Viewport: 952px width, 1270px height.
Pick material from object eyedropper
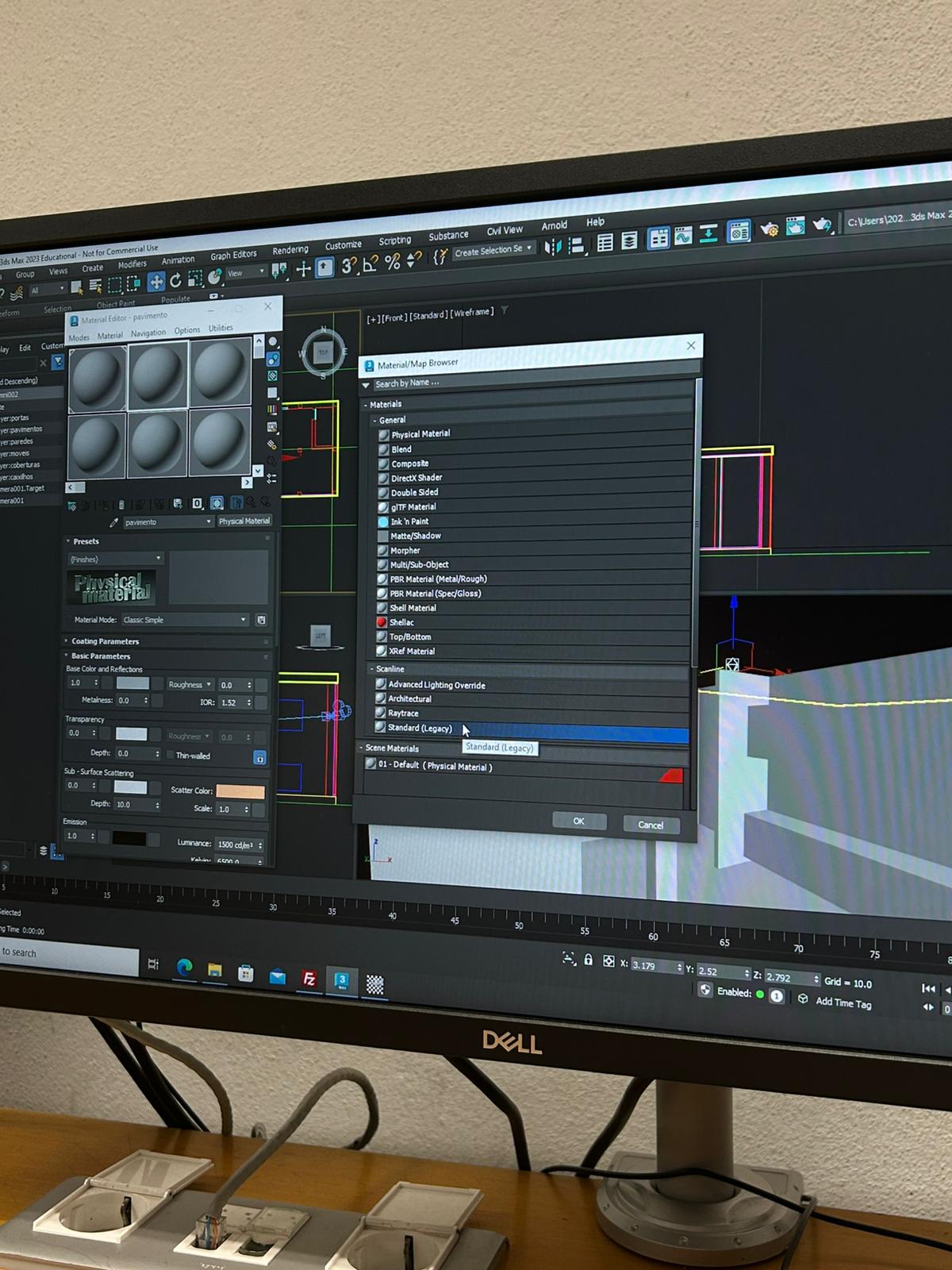(x=113, y=522)
